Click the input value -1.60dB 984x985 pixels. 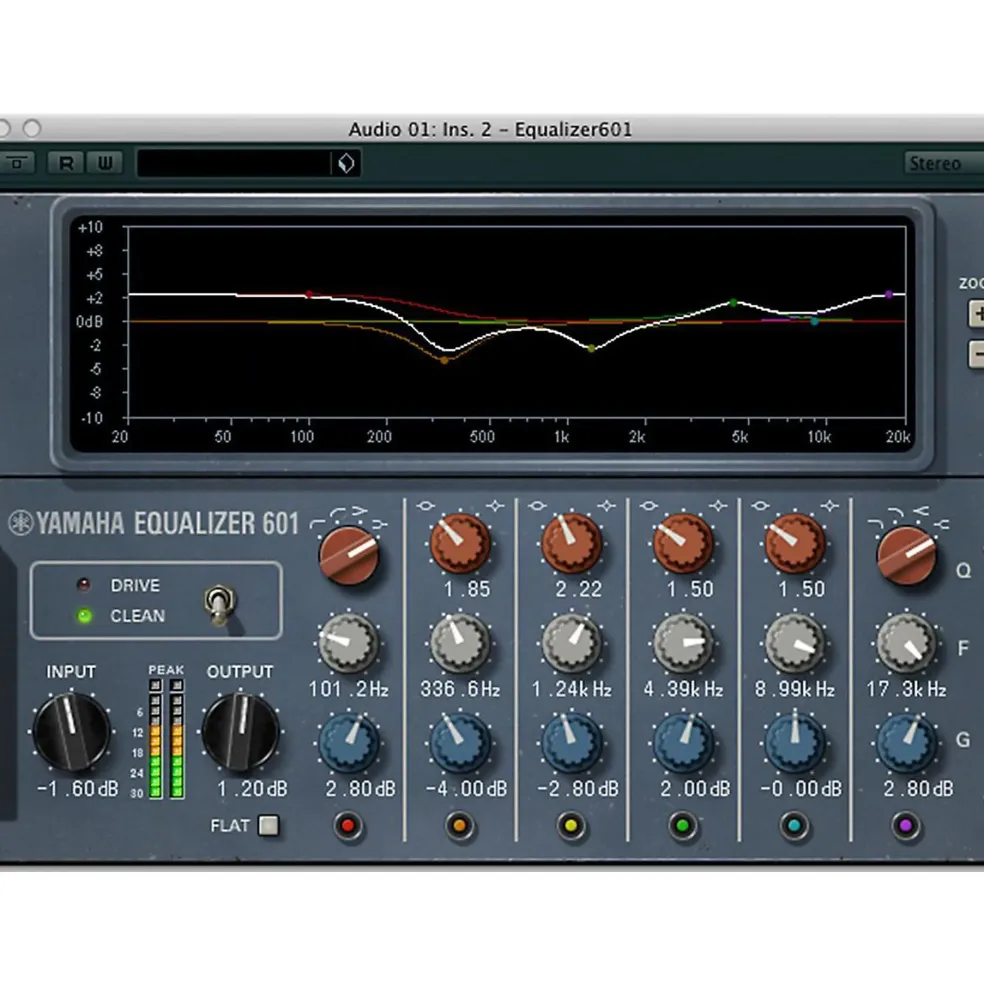point(77,789)
